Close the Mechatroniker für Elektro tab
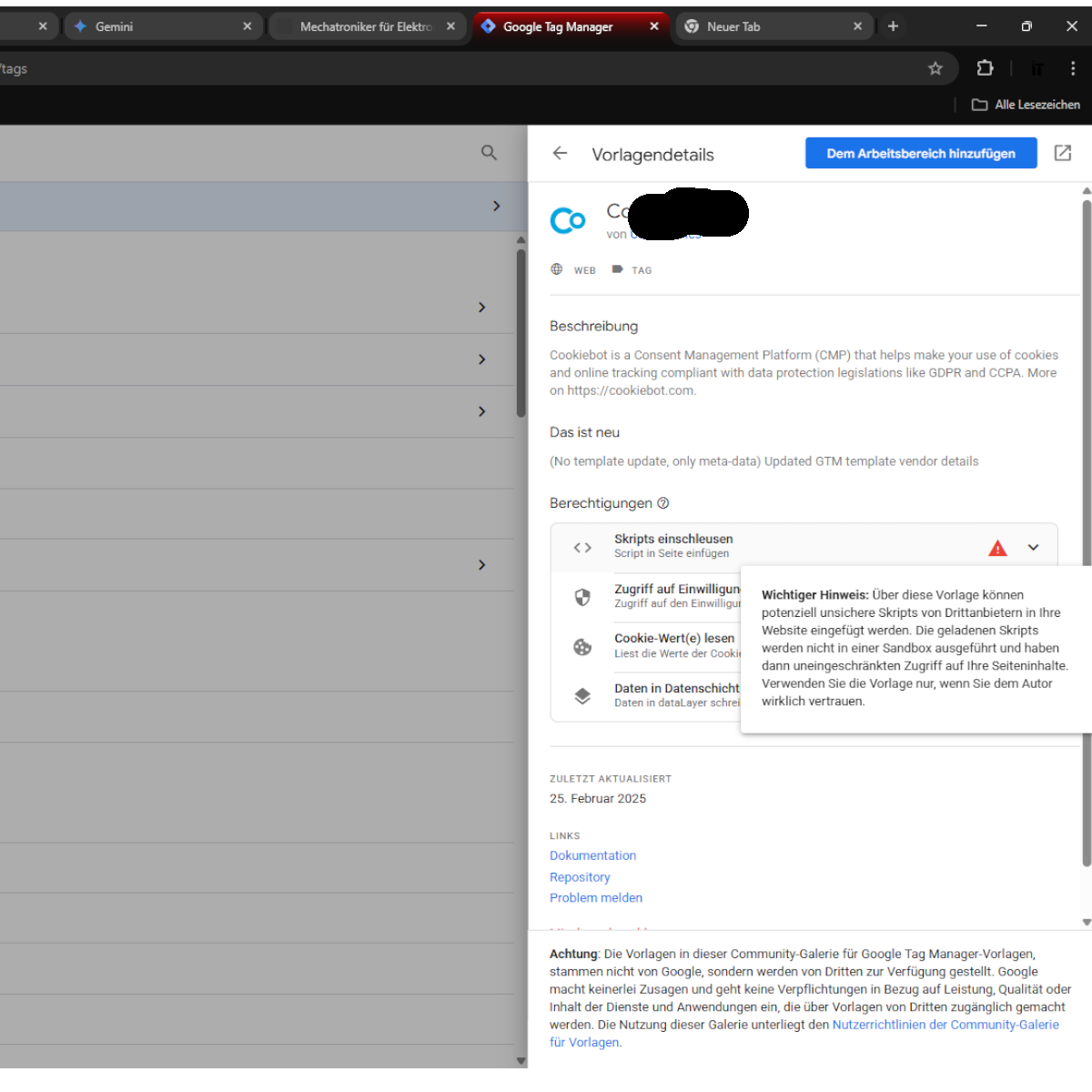 pos(450,26)
